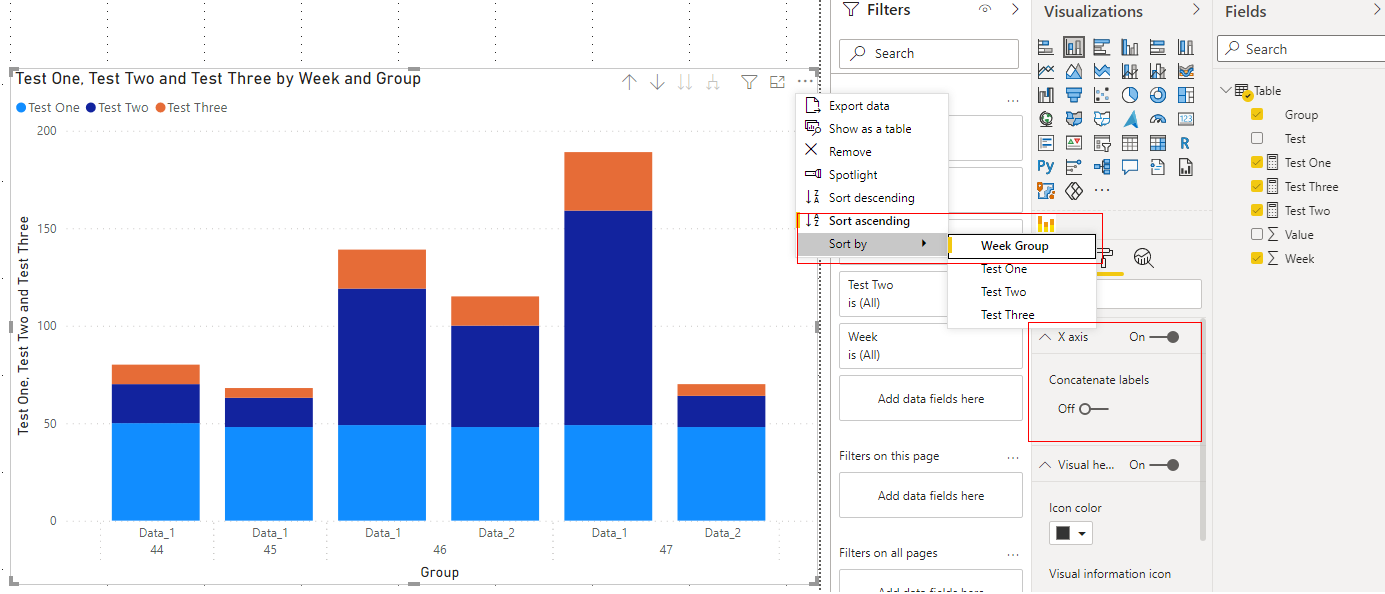
Task: Uncheck the Group field checkbox
Action: point(1257,115)
